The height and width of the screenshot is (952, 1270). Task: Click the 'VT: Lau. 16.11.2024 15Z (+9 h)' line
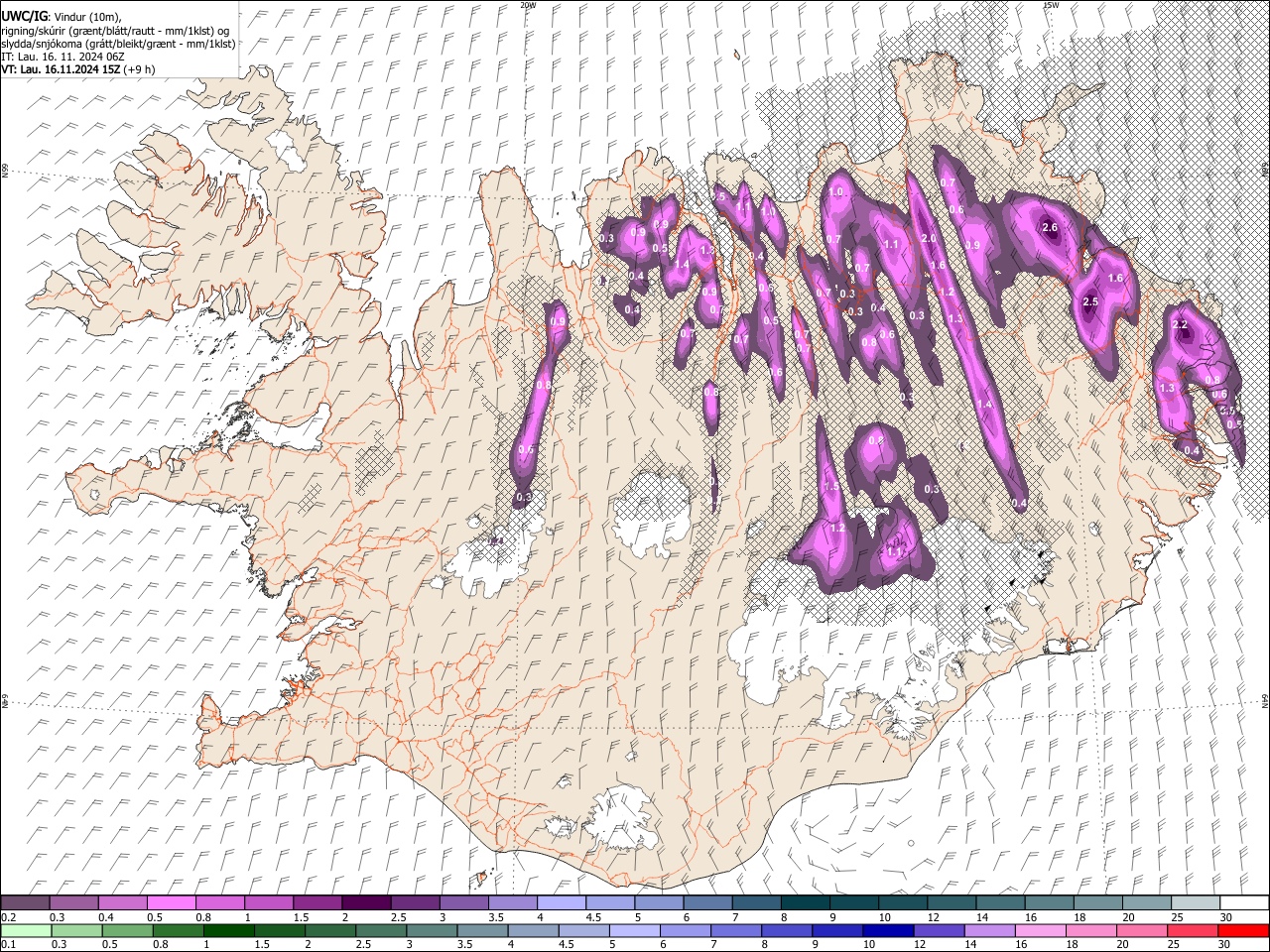pyautogui.click(x=77, y=69)
